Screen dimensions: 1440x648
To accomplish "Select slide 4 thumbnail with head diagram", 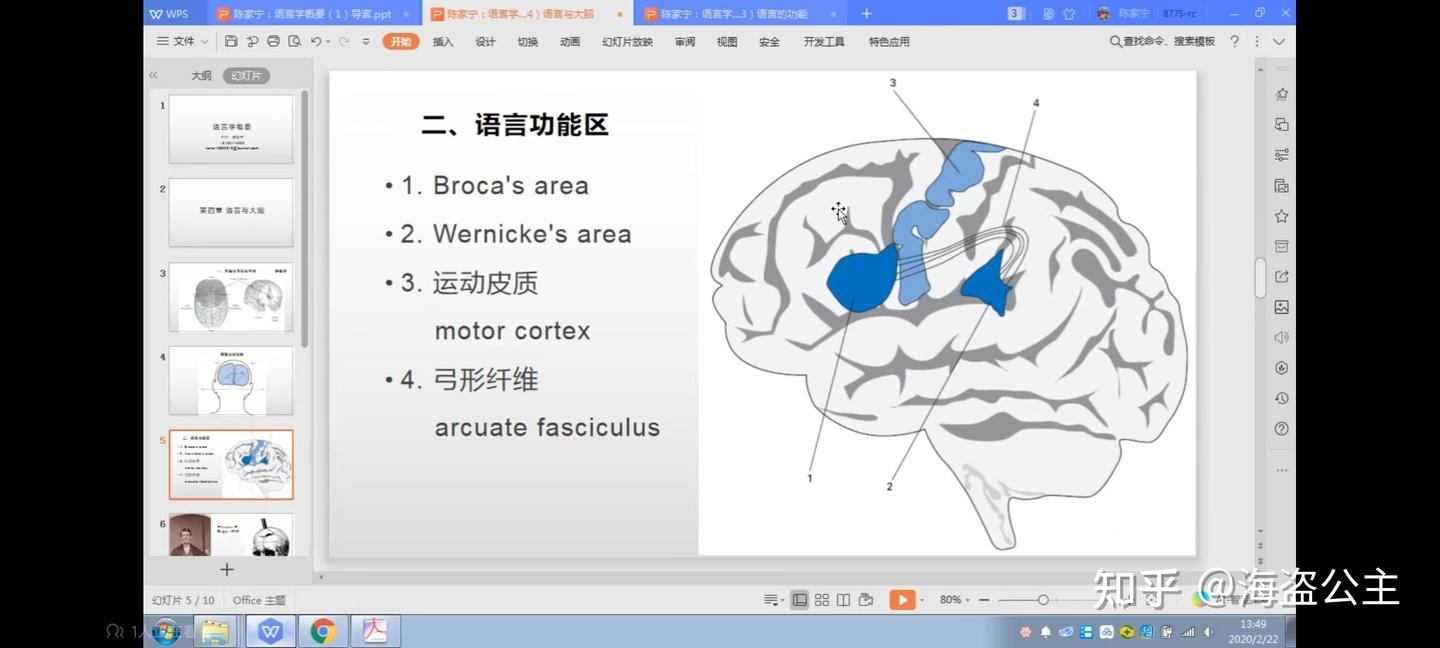I will 231,381.
